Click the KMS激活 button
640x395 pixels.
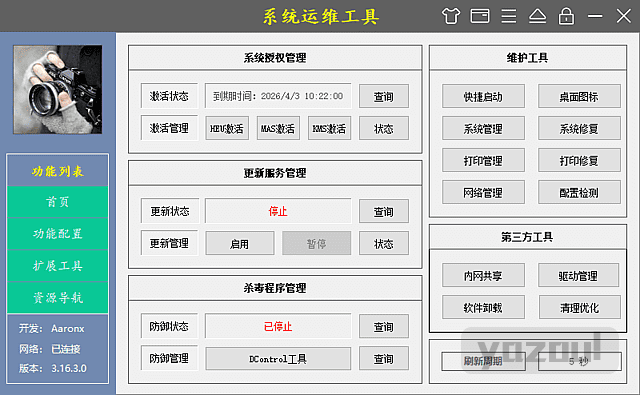329,129
